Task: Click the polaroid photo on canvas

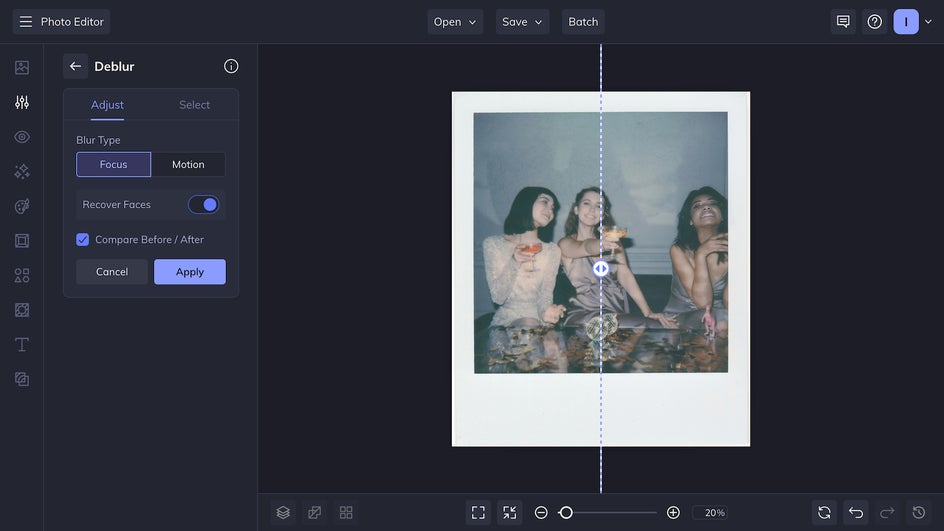Action: pyautogui.click(x=601, y=269)
